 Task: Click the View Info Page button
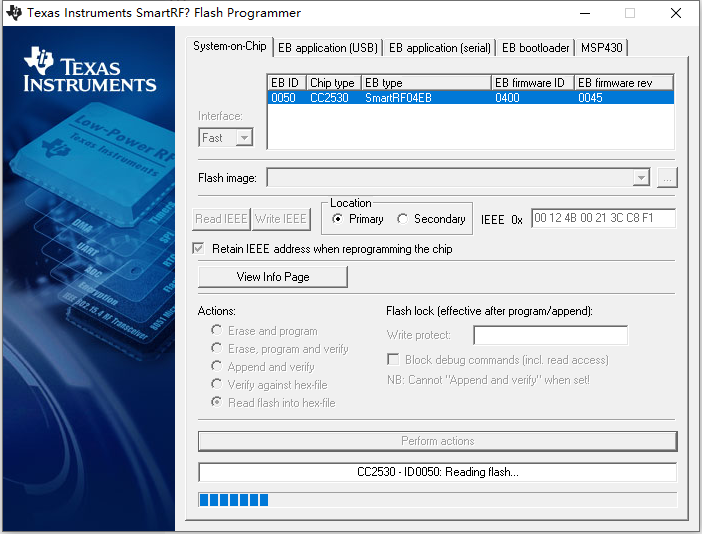click(x=273, y=277)
